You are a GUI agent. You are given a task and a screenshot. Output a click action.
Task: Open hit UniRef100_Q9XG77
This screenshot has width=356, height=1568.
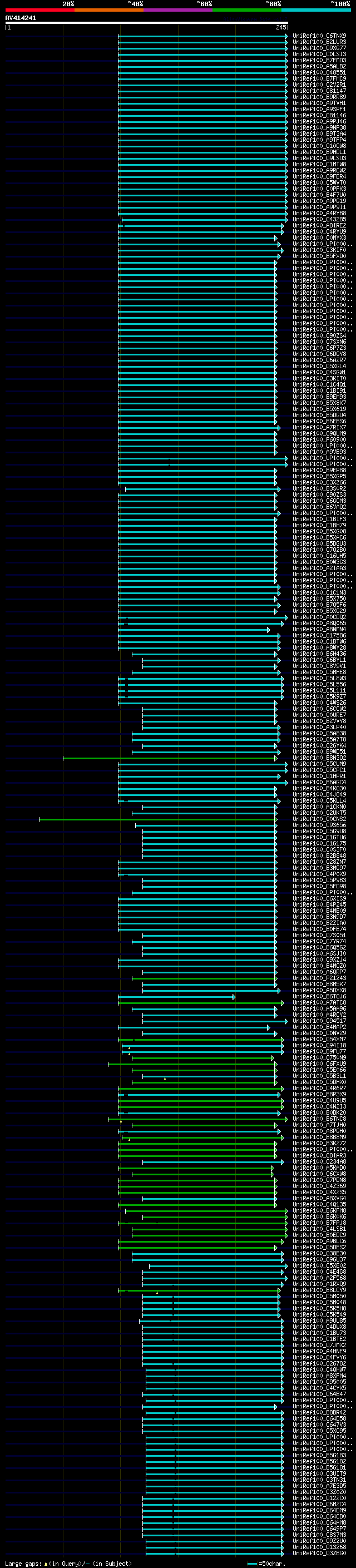click(x=319, y=48)
